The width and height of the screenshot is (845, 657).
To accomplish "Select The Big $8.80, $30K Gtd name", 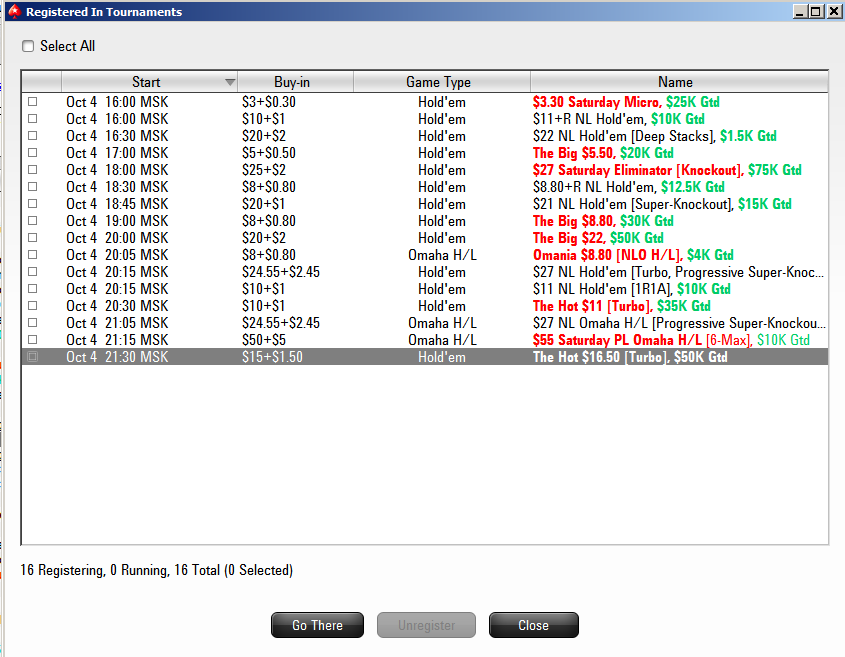I will (x=602, y=221).
